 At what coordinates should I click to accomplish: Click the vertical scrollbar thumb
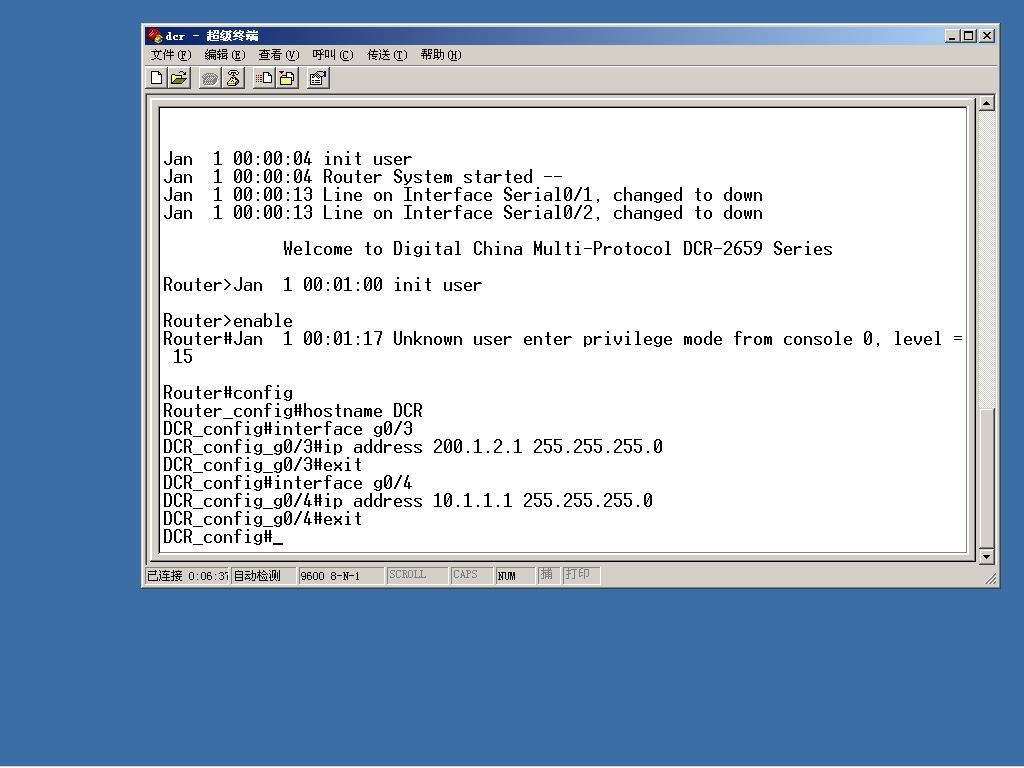pyautogui.click(x=986, y=477)
